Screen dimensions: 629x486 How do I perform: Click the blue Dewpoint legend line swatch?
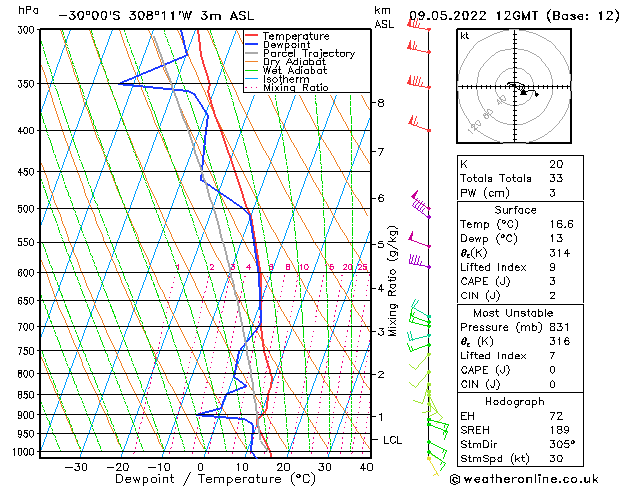point(252,44)
